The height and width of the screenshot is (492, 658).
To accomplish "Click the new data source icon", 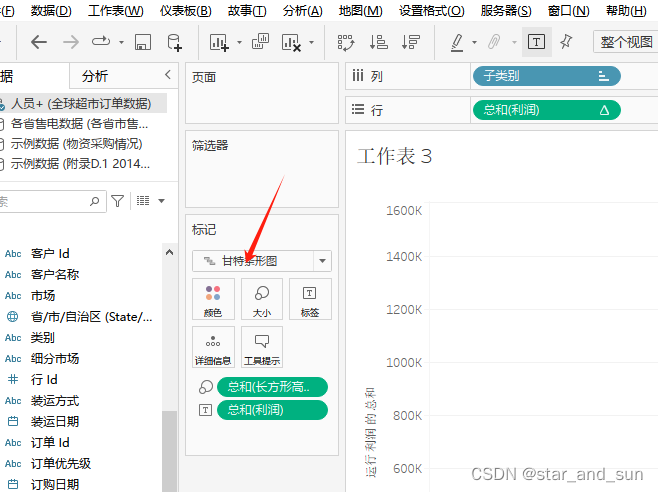I will [174, 42].
